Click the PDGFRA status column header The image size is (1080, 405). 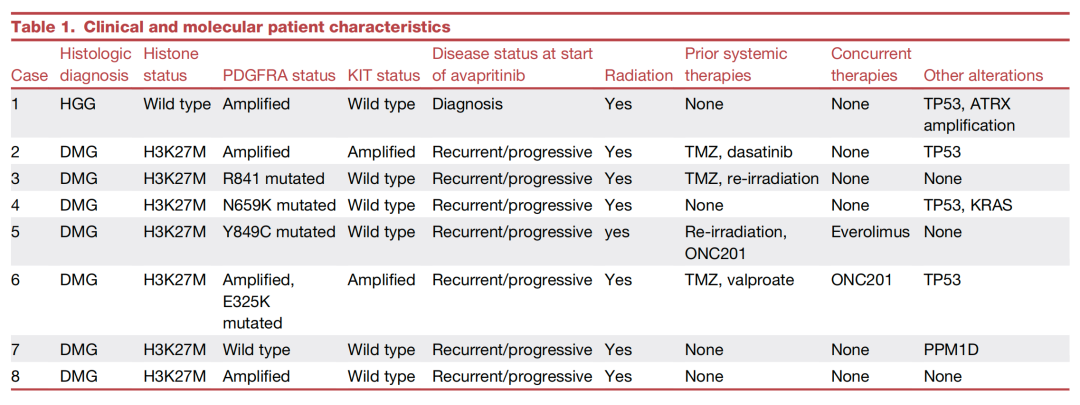(279, 75)
